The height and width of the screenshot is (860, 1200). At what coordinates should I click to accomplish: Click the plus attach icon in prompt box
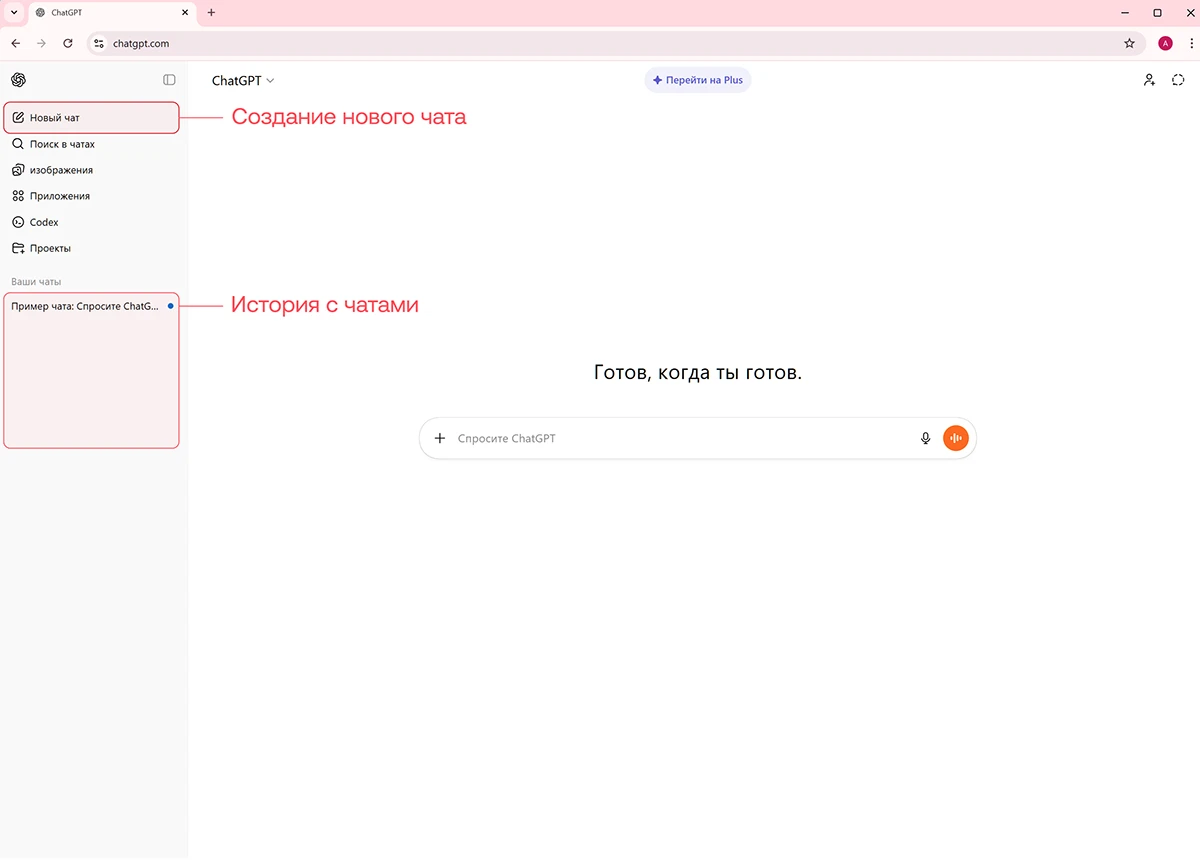[440, 438]
